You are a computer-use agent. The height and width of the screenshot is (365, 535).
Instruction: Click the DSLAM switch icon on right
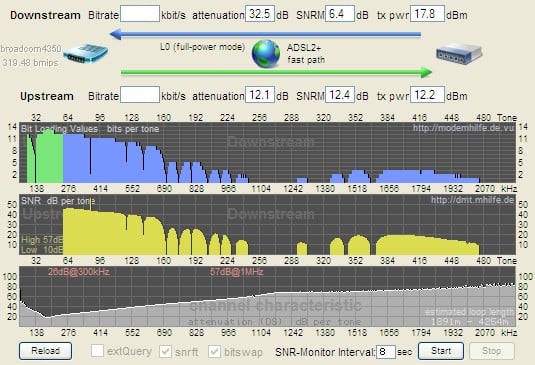click(x=459, y=54)
